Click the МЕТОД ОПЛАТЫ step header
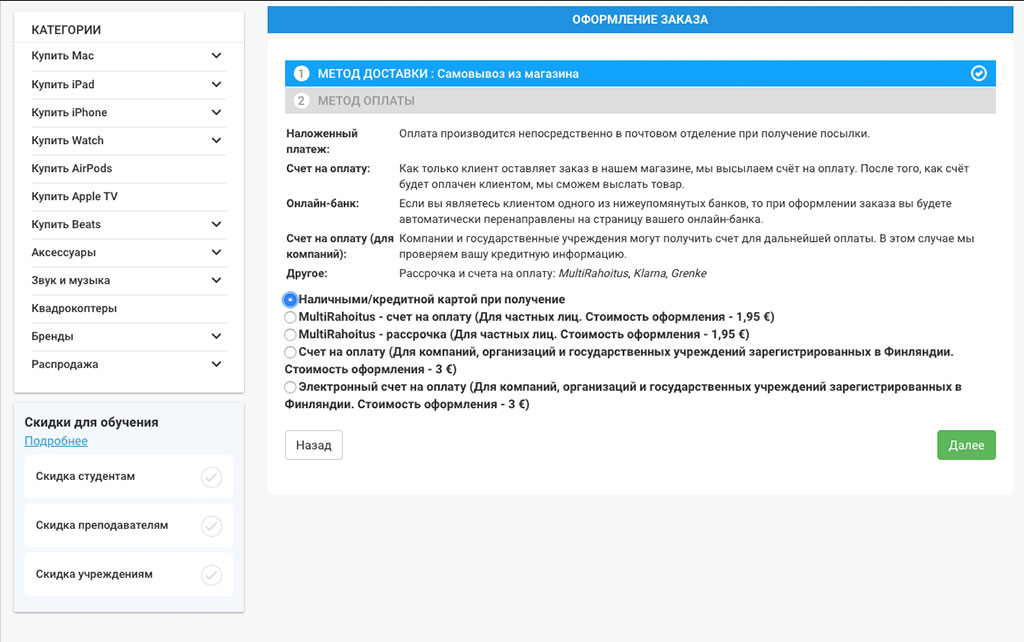The height and width of the screenshot is (642, 1024). pyautogui.click(x=640, y=101)
